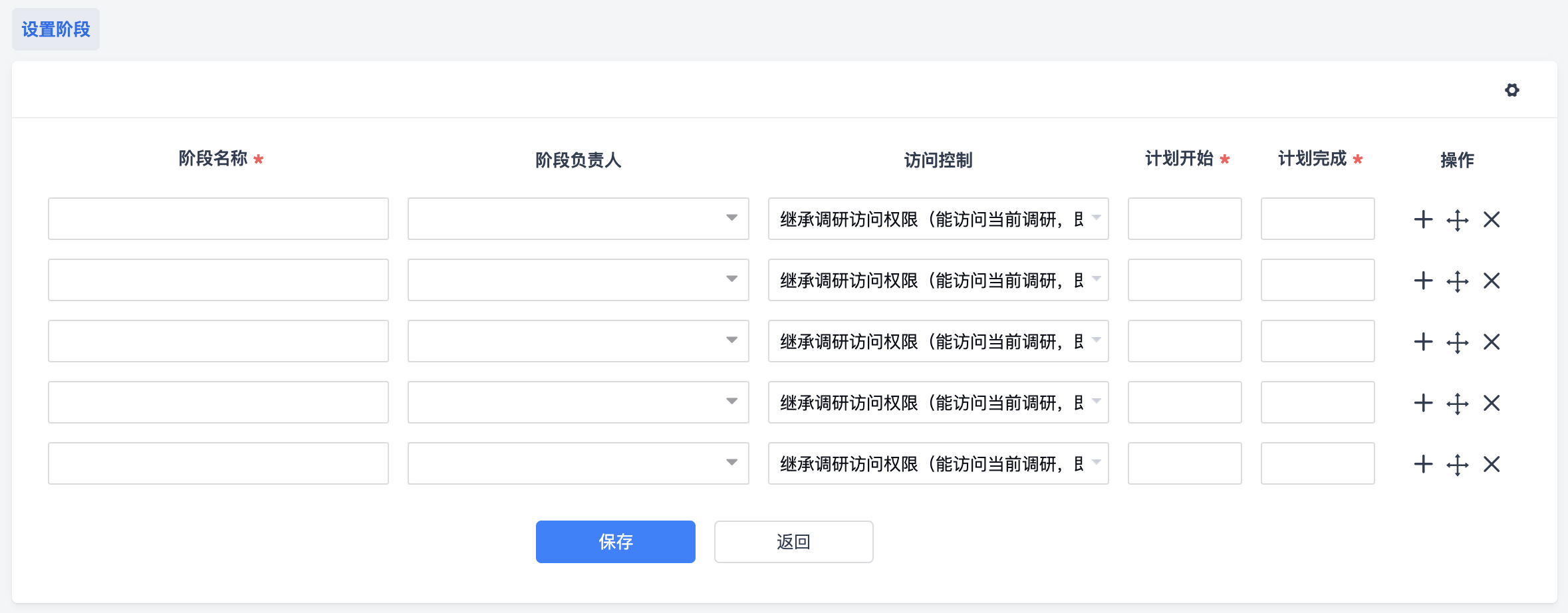Open fifth row 访问控制 dropdown
This screenshot has height=613, width=1568.
pos(938,463)
